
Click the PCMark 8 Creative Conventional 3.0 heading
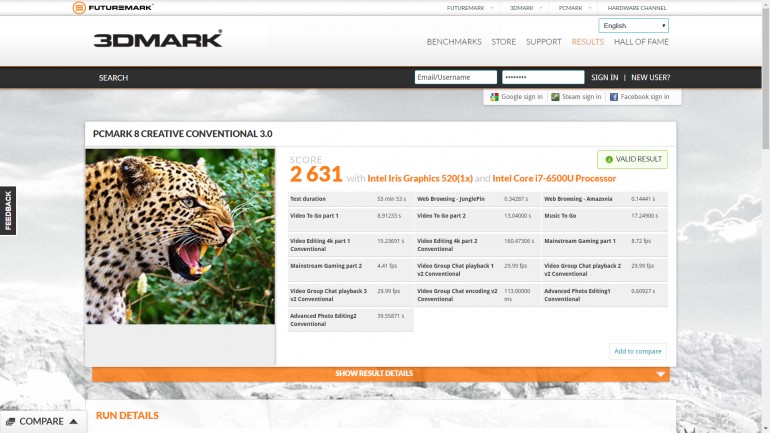tap(183, 134)
